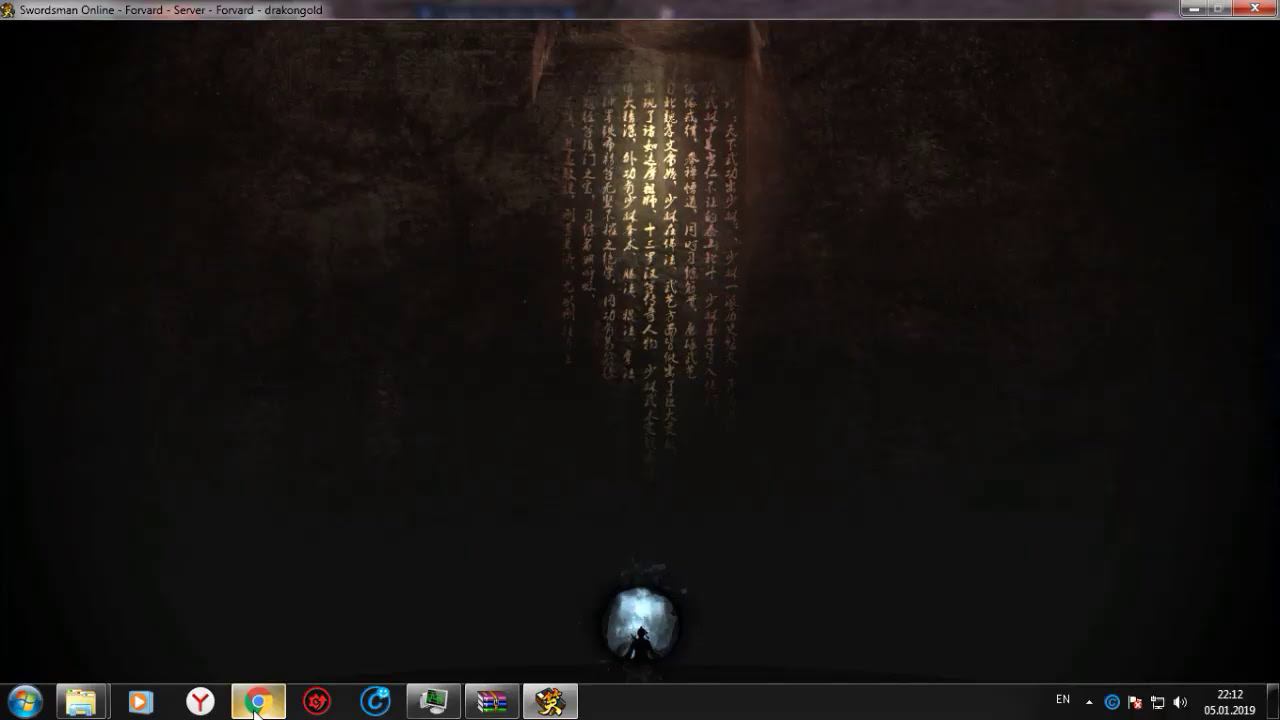This screenshot has width=1280, height=720.
Task: Select the Swordsman Online taskbar button
Action: (x=550, y=701)
